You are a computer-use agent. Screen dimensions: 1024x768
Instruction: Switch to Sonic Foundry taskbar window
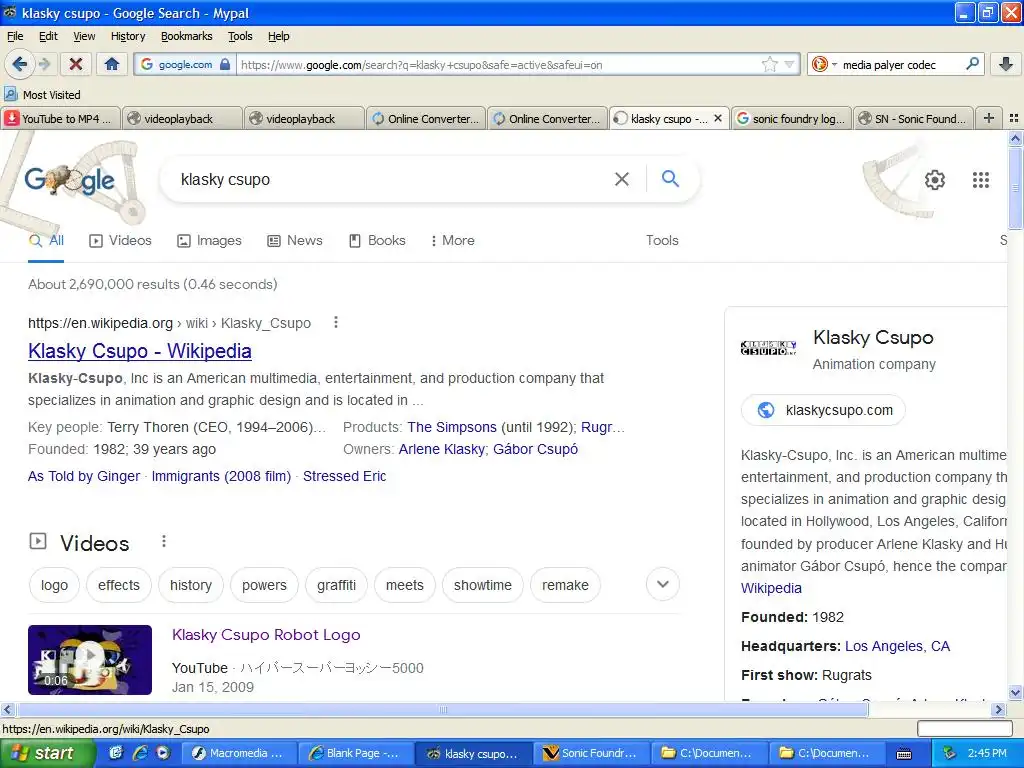point(591,754)
